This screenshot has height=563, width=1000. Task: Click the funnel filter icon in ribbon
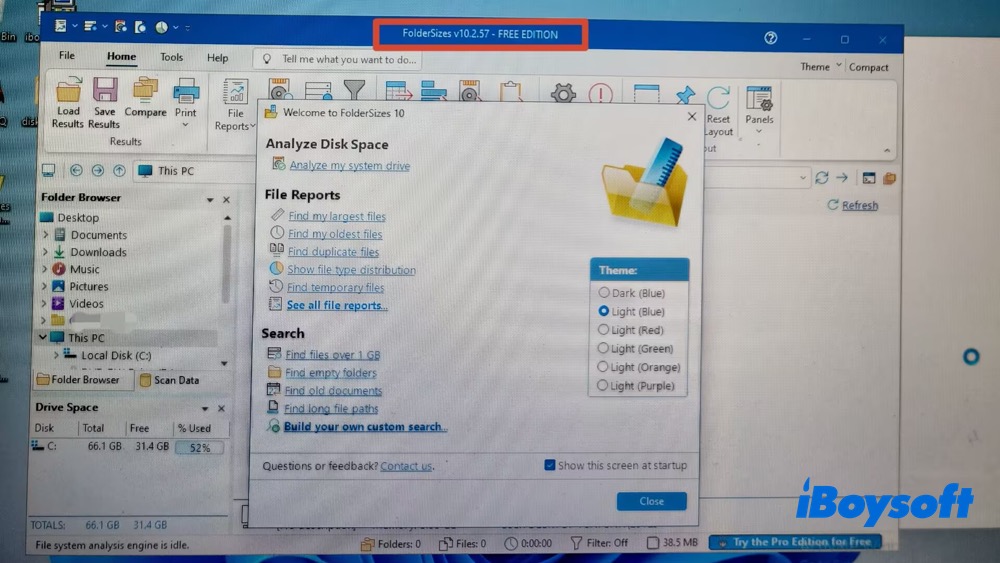(354, 91)
